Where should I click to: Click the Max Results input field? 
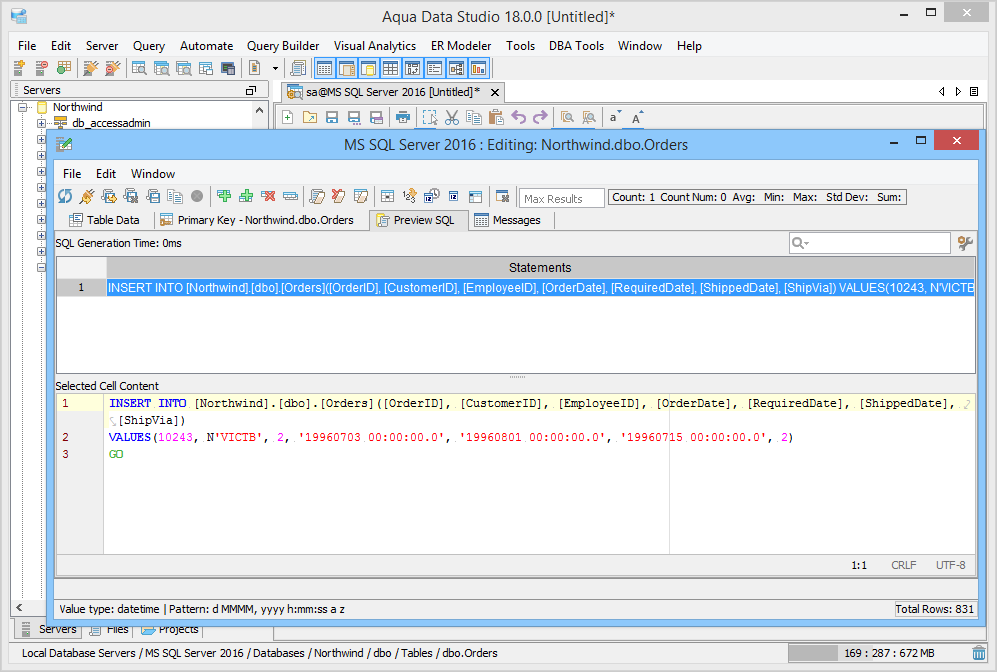[x=561, y=198]
